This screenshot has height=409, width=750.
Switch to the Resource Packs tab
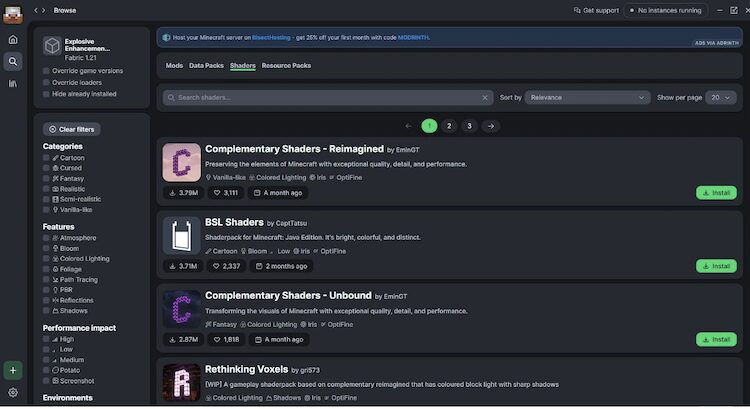(286, 65)
